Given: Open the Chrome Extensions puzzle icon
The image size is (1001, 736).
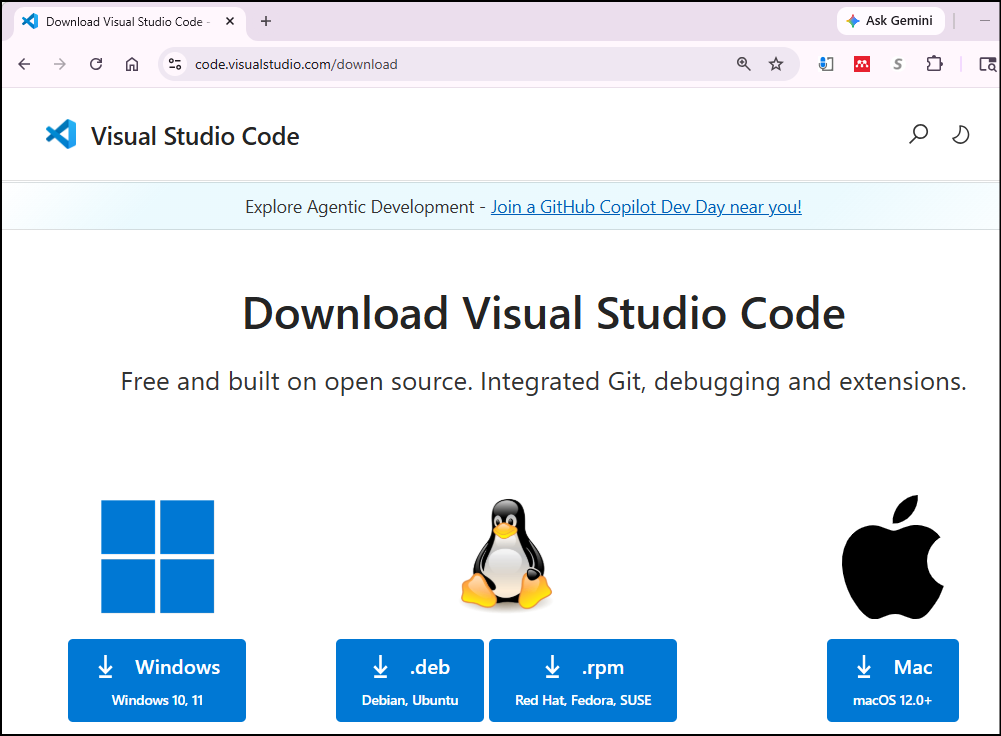Looking at the screenshot, I should pos(934,64).
